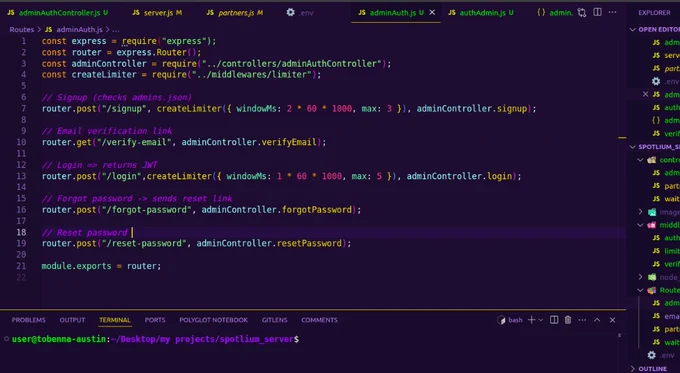Open the terminal launch profile dropdown arrow

coord(540,320)
